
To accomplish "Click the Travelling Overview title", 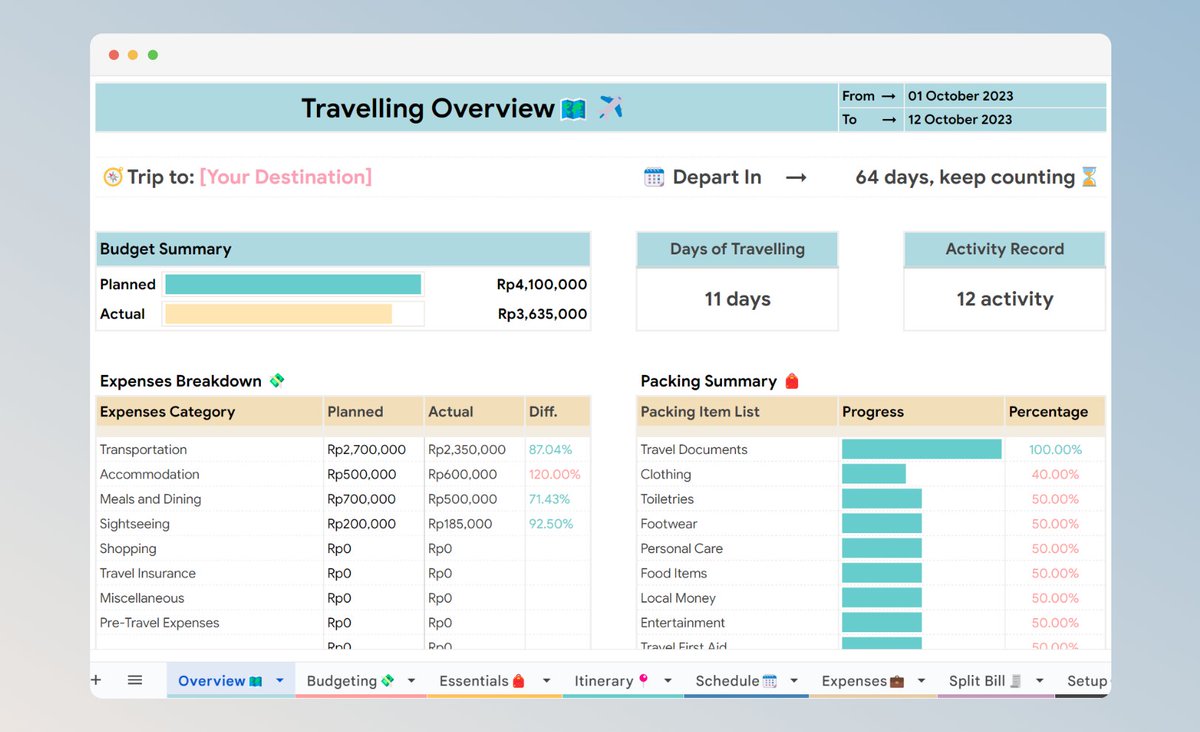I will (x=428, y=108).
